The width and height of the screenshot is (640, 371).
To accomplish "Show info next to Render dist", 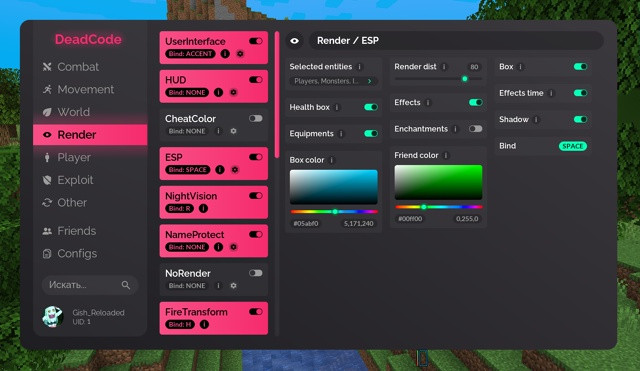I will (x=444, y=67).
